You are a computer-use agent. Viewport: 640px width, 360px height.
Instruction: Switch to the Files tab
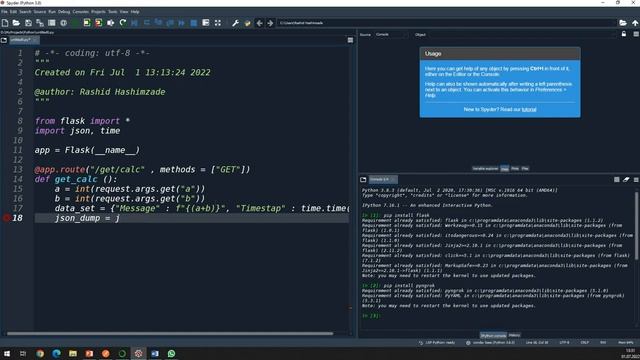pos(525,169)
